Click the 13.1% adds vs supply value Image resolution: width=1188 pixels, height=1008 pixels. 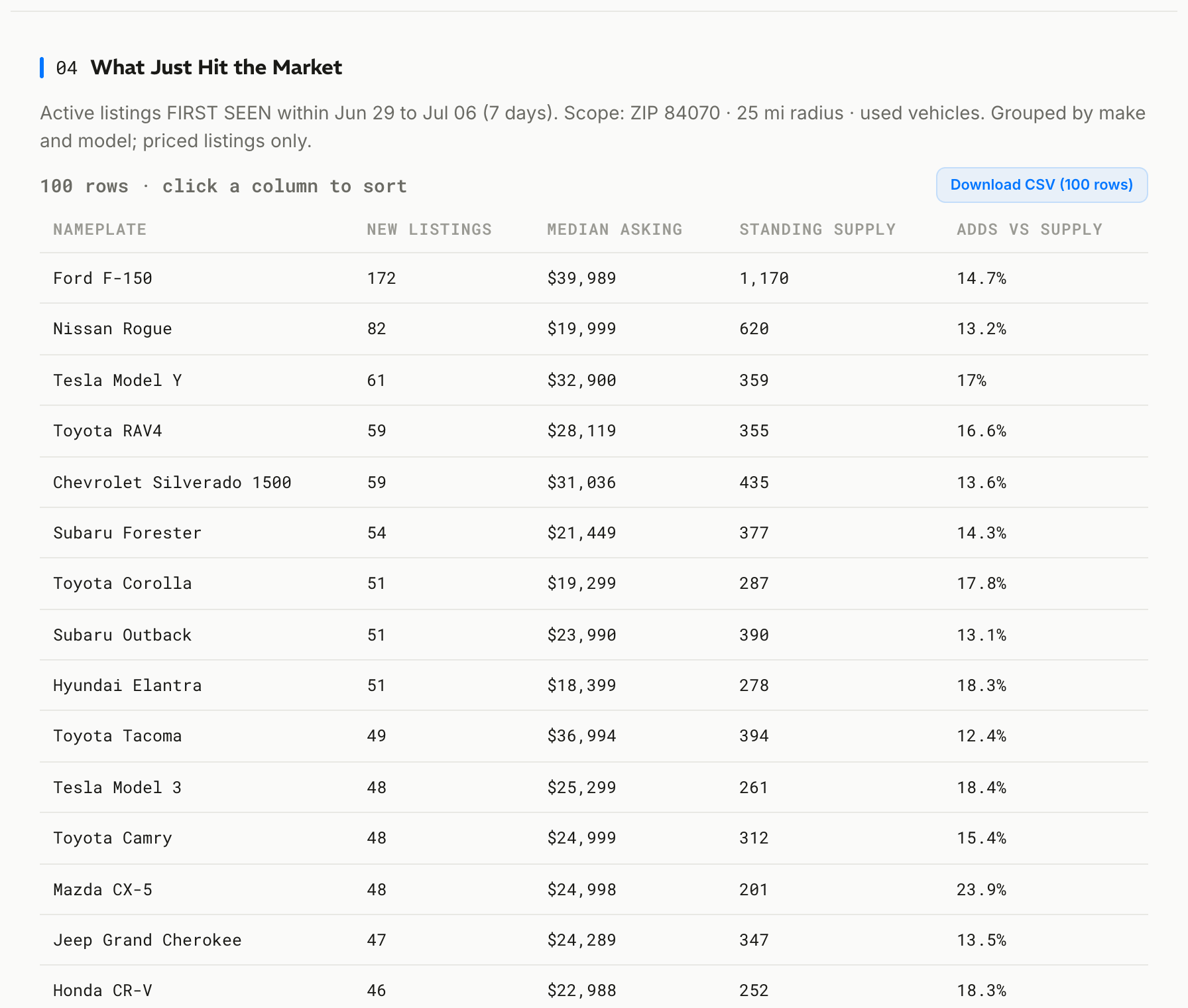point(981,635)
